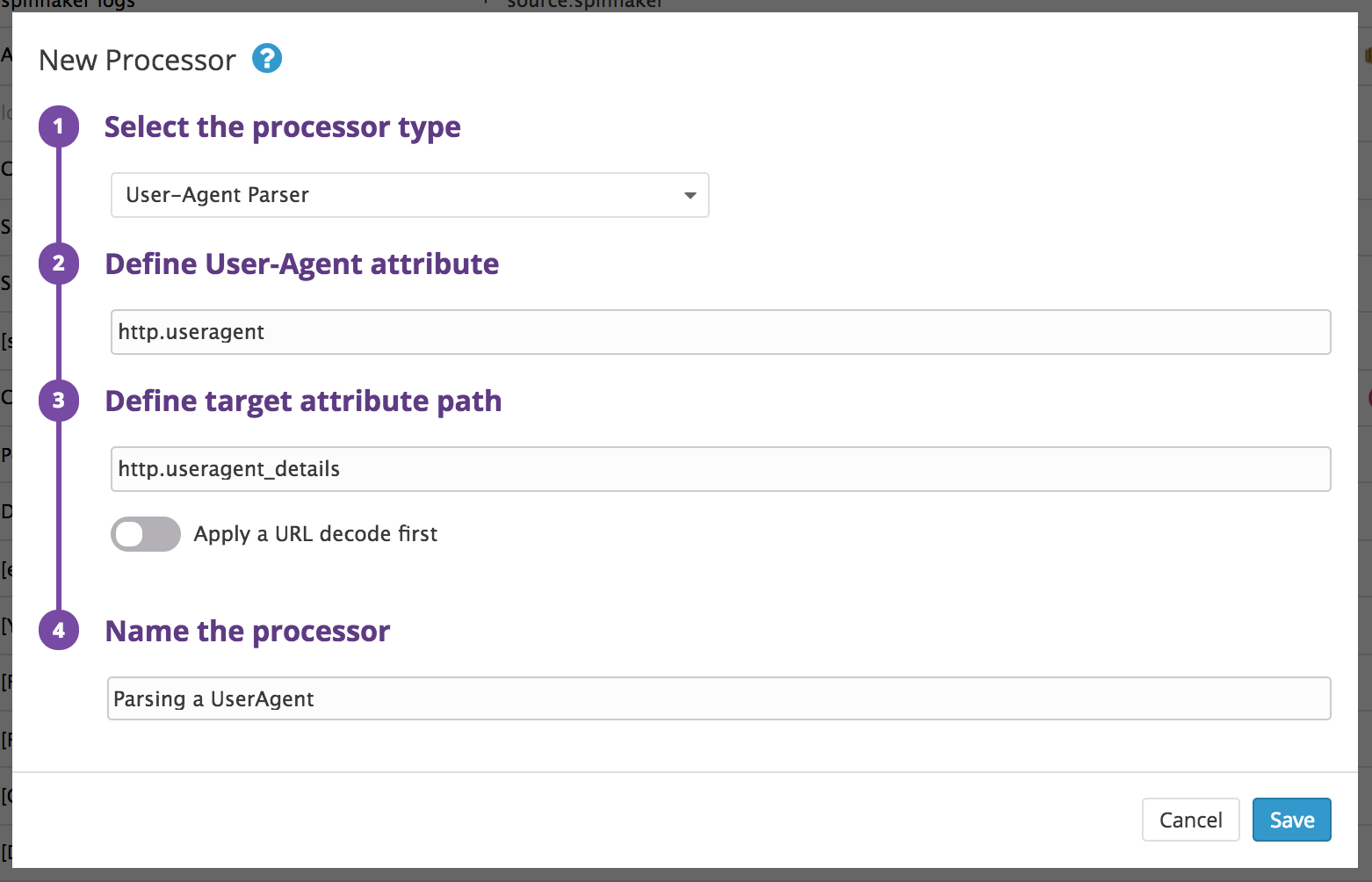Toggle the Apply a URL decode first switch

(x=146, y=534)
